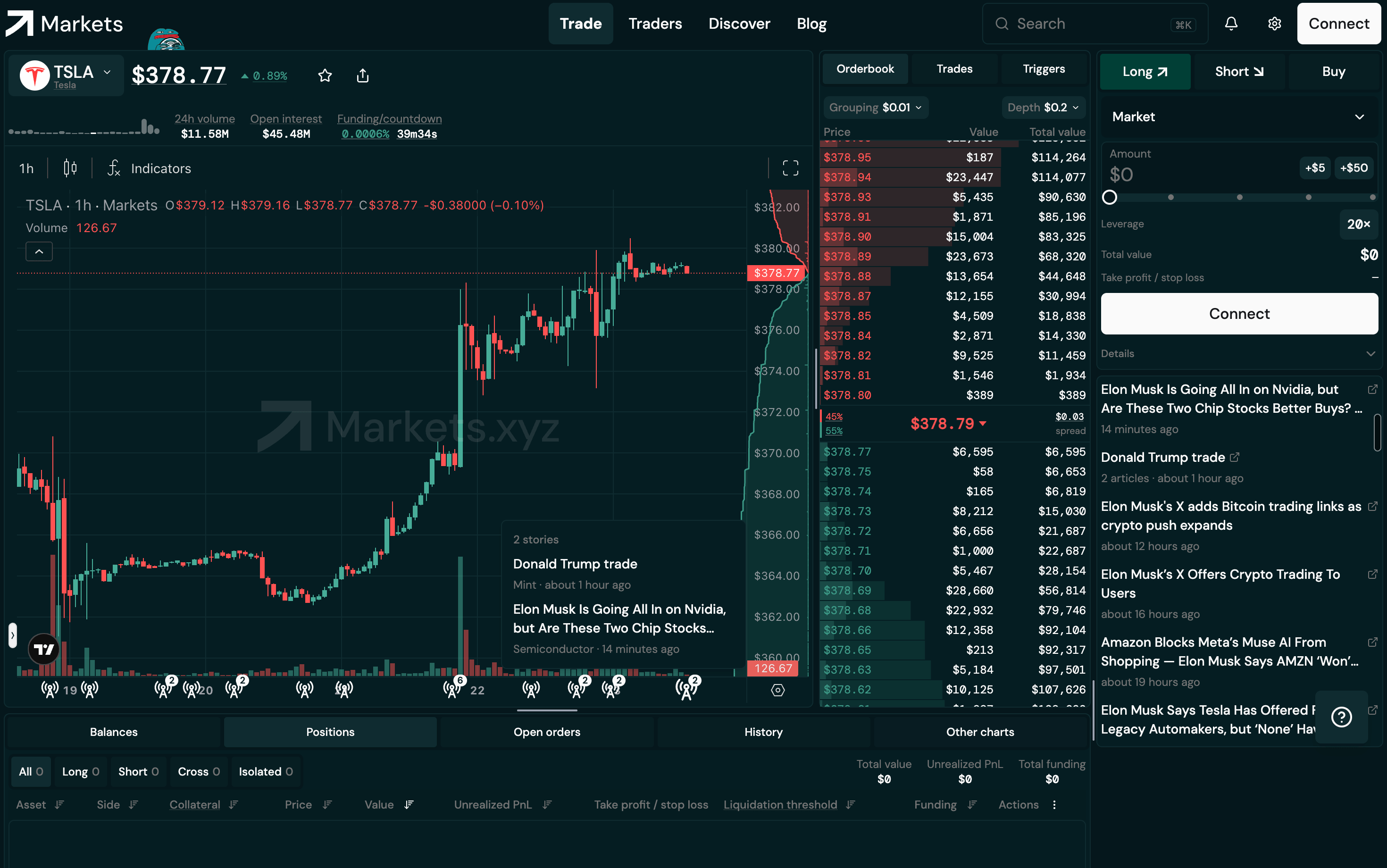Viewport: 1387px width, 868px height.
Task: Add $50 to amount
Action: (x=1354, y=168)
